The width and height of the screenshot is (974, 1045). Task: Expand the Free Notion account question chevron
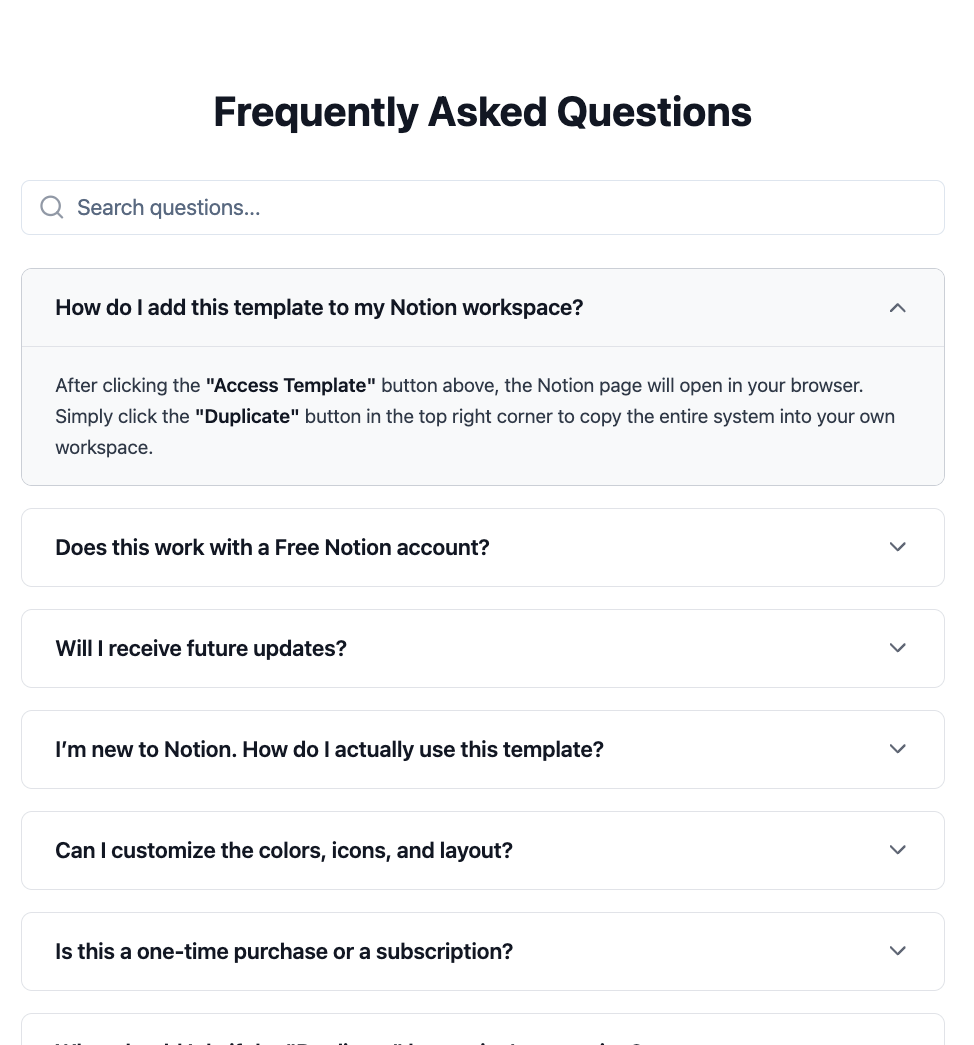pos(897,547)
